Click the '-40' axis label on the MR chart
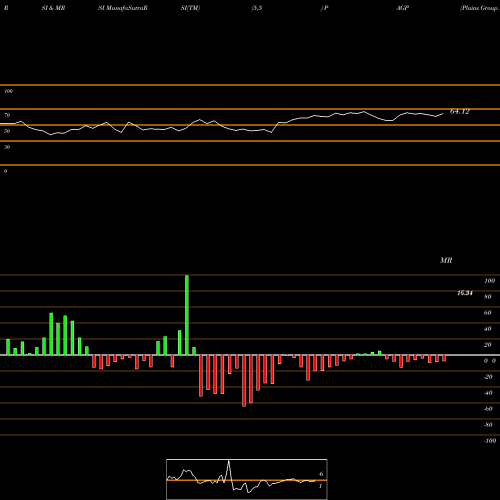 click(x=488, y=393)
